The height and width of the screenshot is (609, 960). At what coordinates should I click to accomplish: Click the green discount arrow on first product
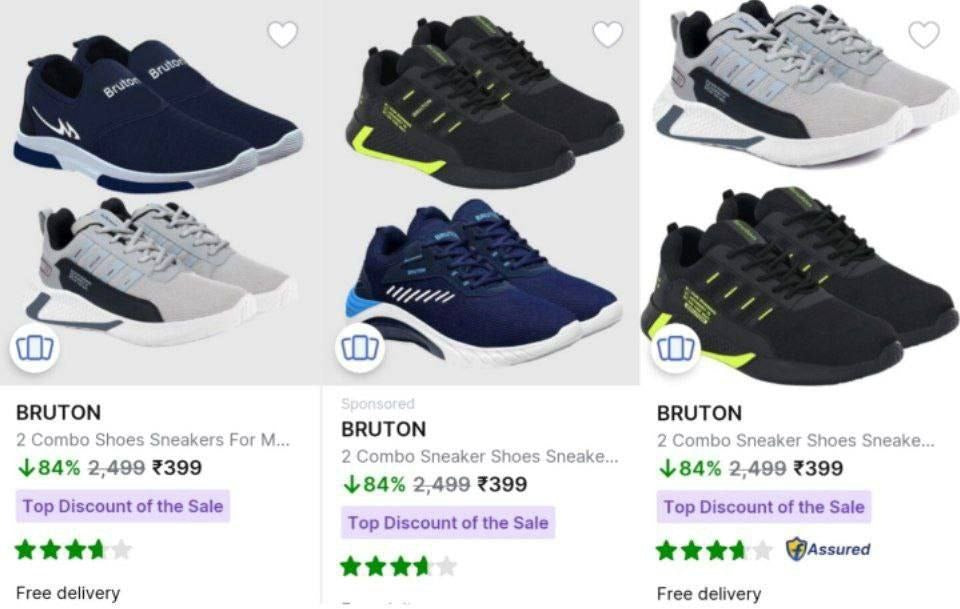[24, 467]
